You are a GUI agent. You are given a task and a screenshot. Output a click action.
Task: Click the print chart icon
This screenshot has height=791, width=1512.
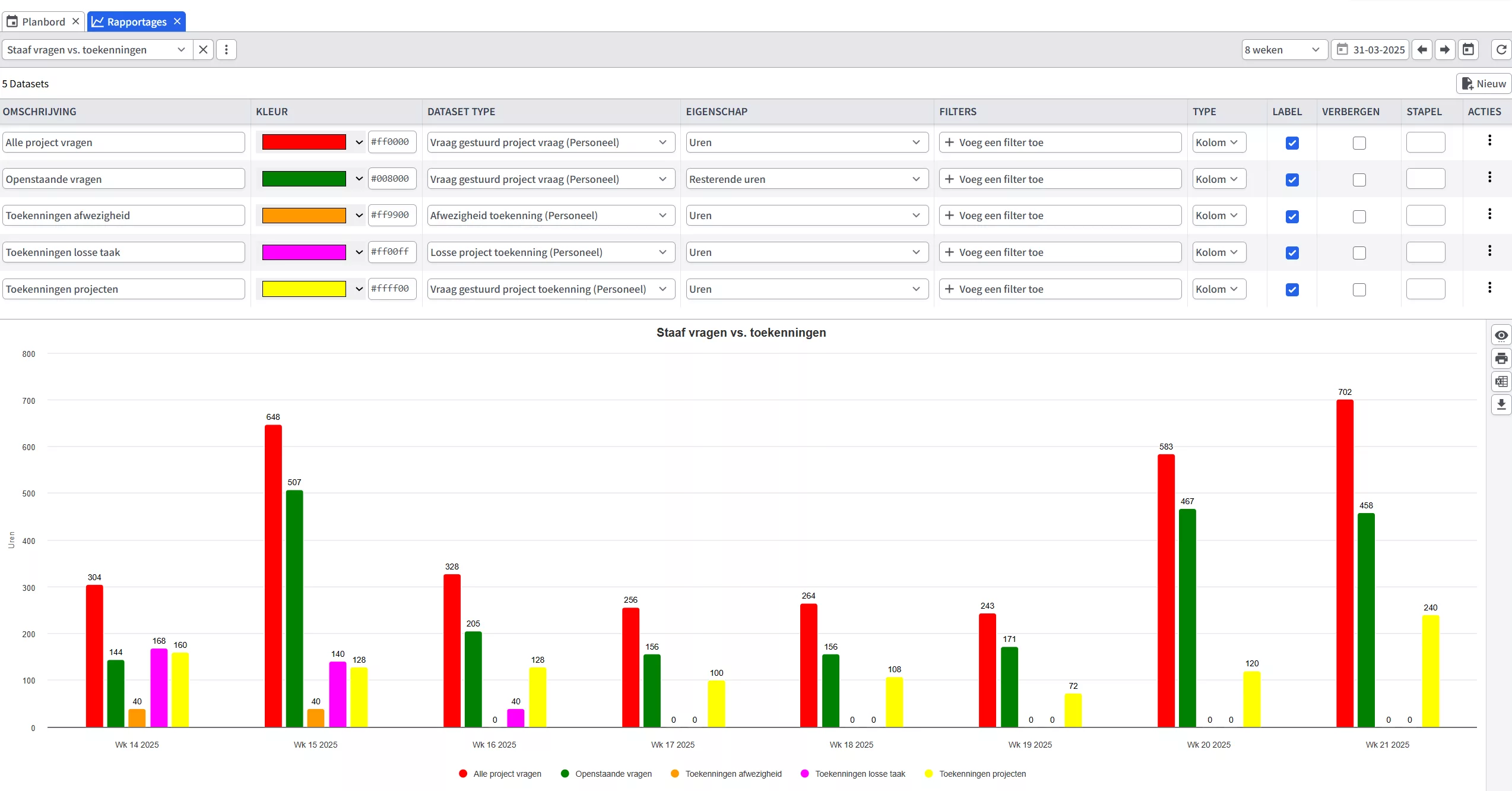(x=1501, y=359)
